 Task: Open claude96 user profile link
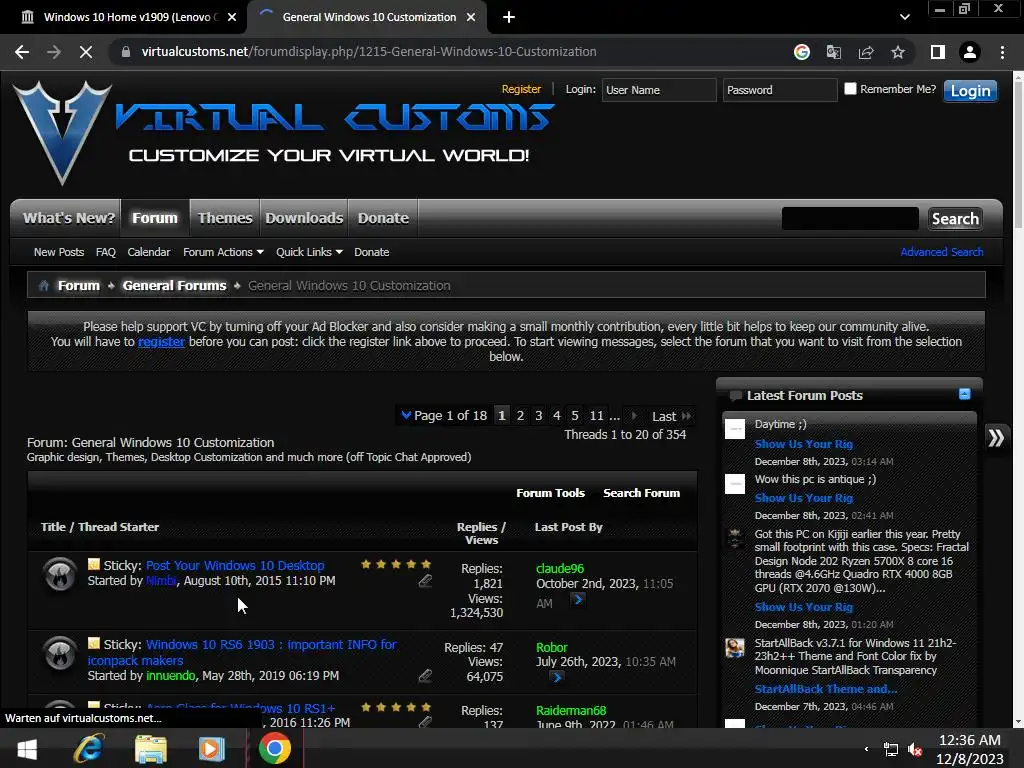[560, 569]
